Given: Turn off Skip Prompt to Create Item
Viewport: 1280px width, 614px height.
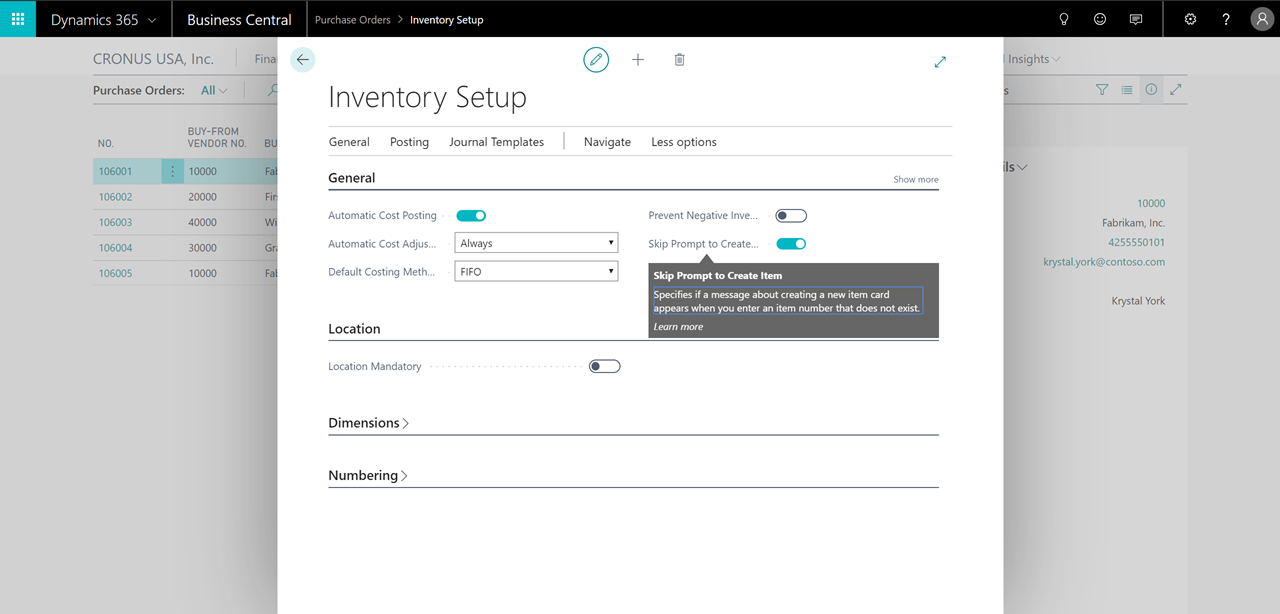Looking at the screenshot, I should [x=790, y=243].
